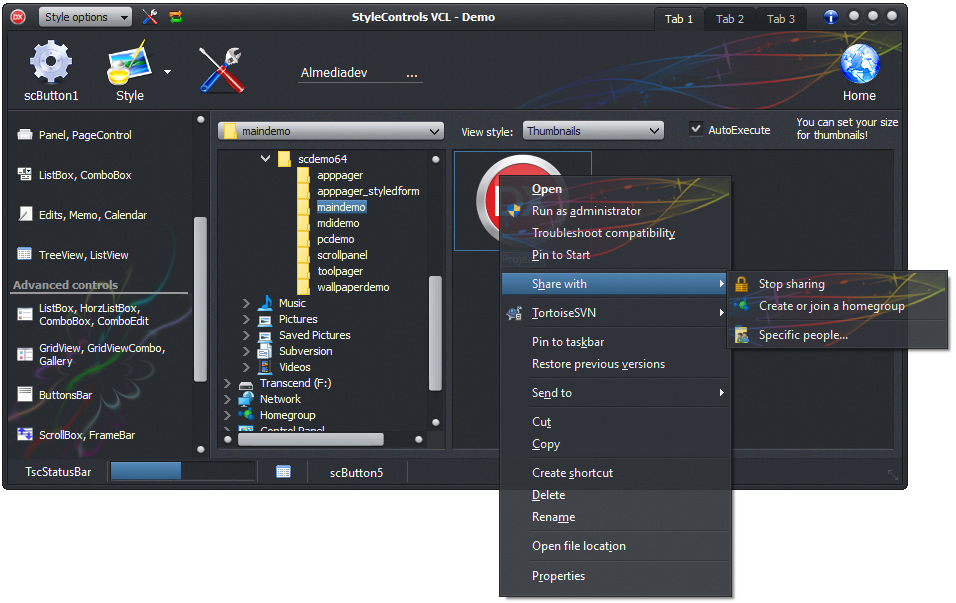Viewport: 956px width, 603px height.
Task: Collapse the scdemo64 folder node
Action: 265,159
